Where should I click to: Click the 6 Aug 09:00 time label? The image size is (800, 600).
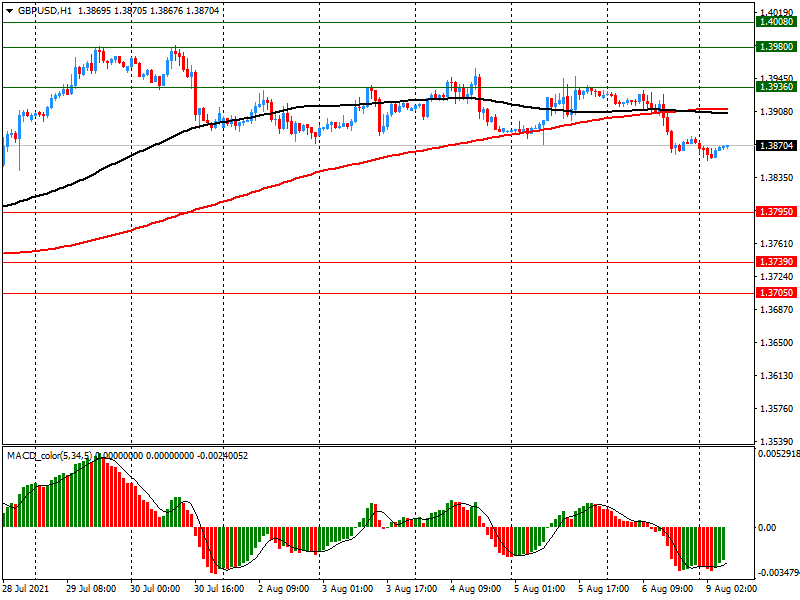[667, 589]
